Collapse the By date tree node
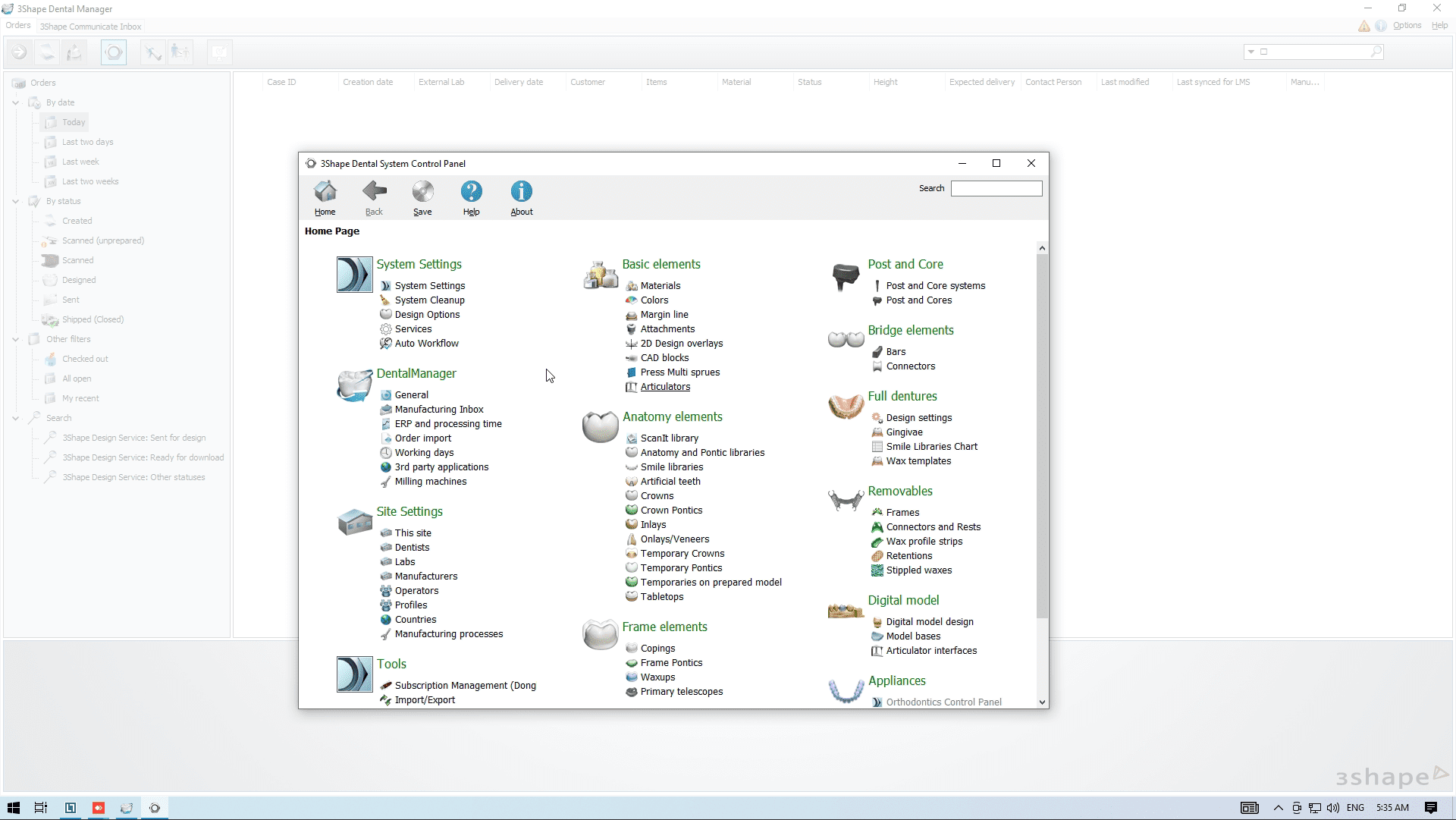 pyautogui.click(x=16, y=102)
